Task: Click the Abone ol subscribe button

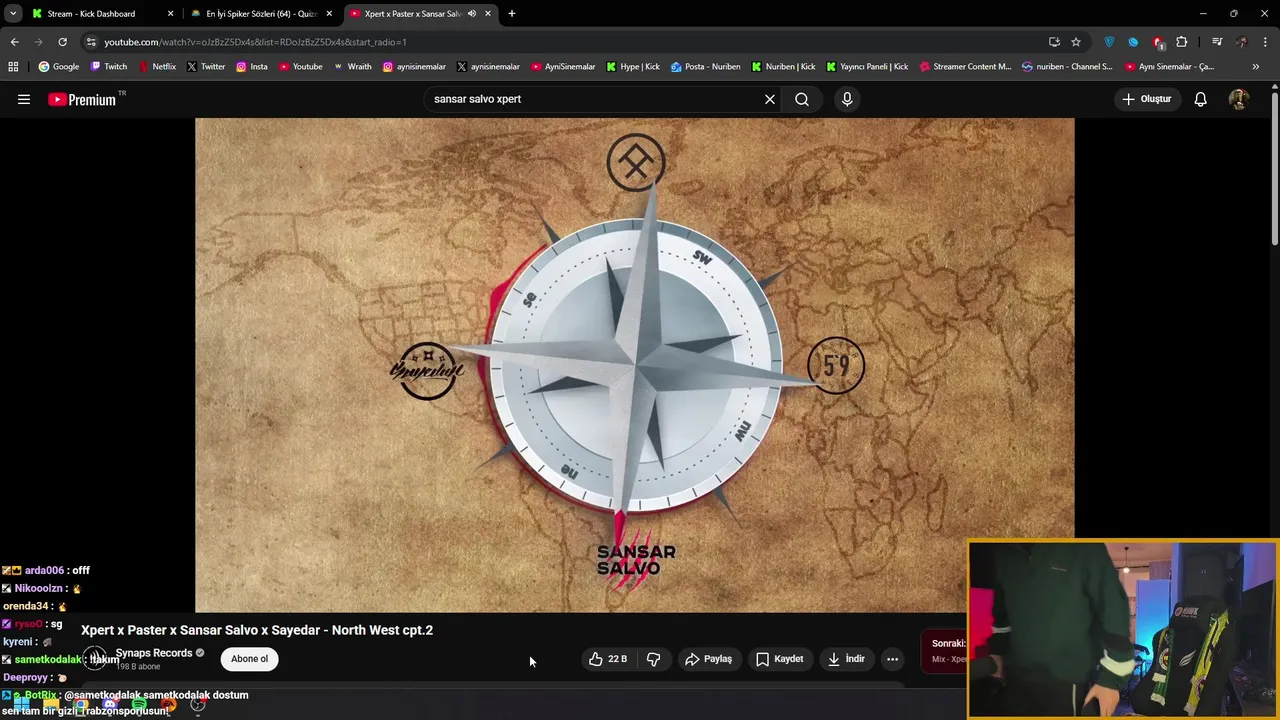Action: pyautogui.click(x=249, y=659)
